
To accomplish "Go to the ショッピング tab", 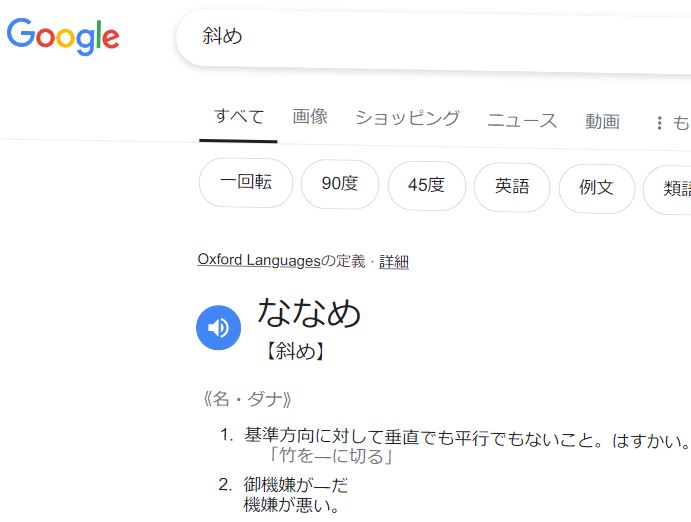I will point(407,118).
